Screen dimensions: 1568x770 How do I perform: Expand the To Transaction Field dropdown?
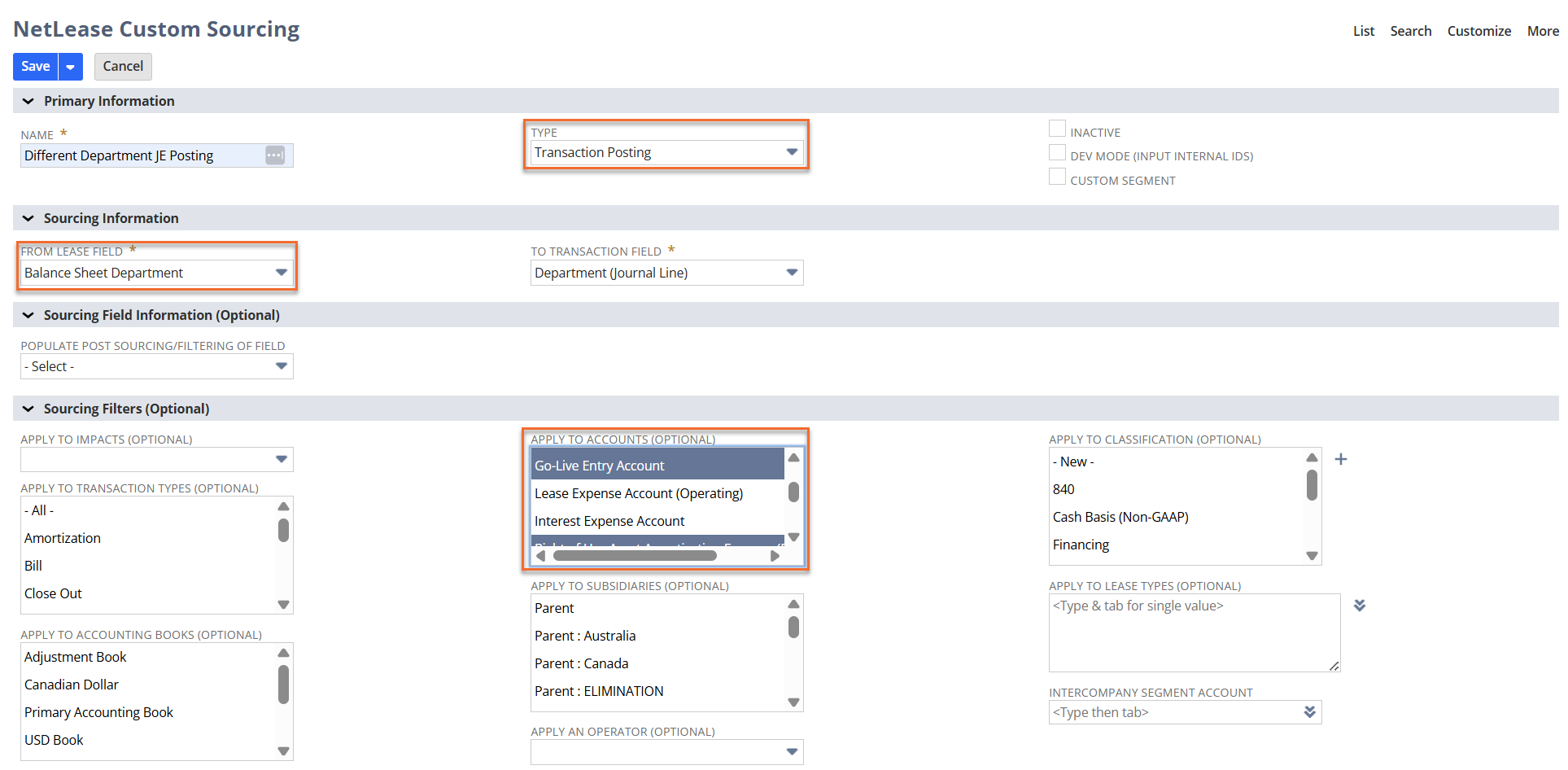point(791,273)
